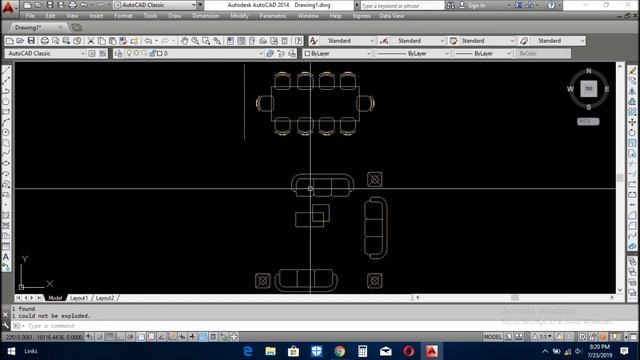Expand the Multileader Style Standard dropdown
The height and width of the screenshot is (360, 640).
[x=582, y=41]
